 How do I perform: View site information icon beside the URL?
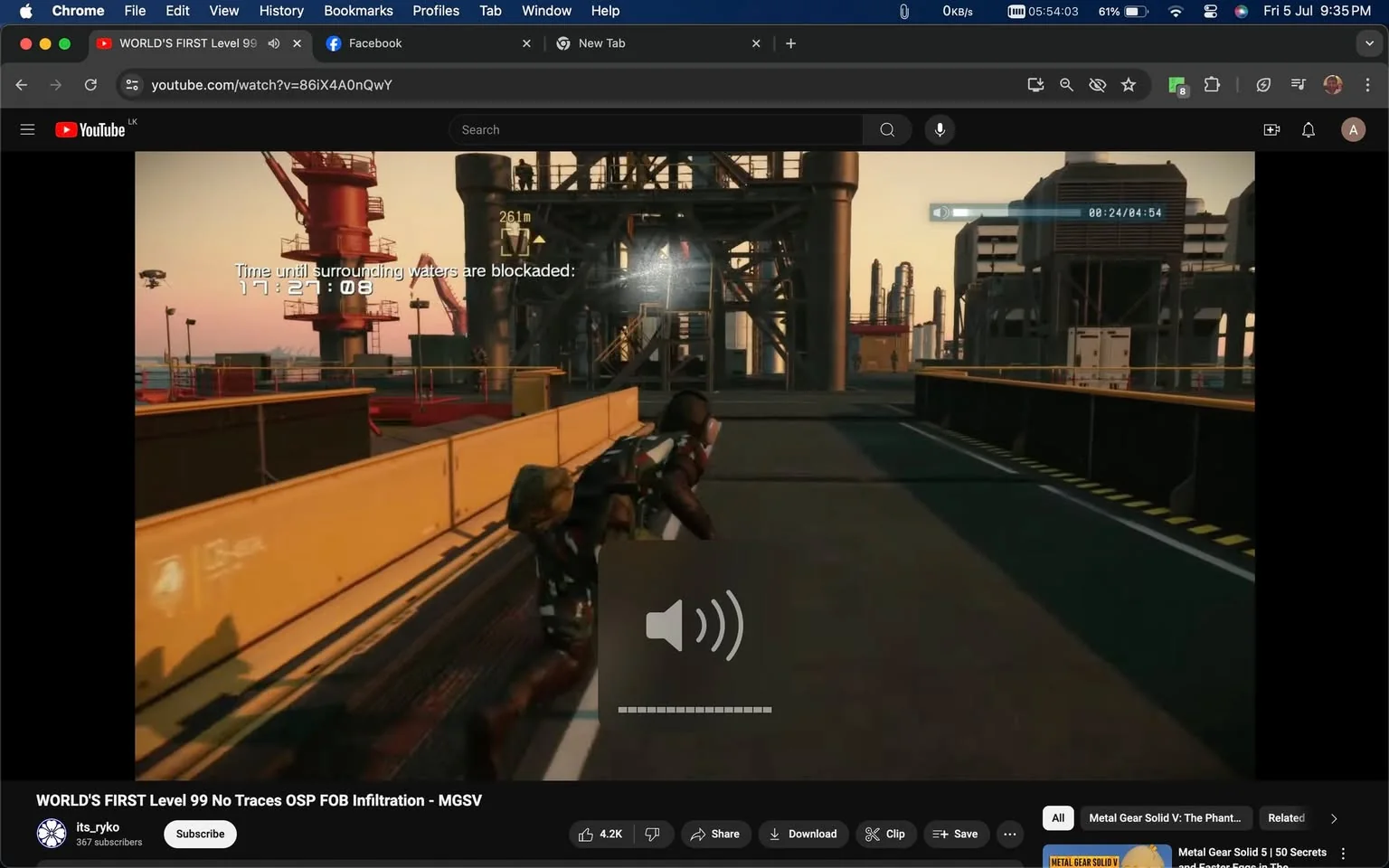(132, 84)
